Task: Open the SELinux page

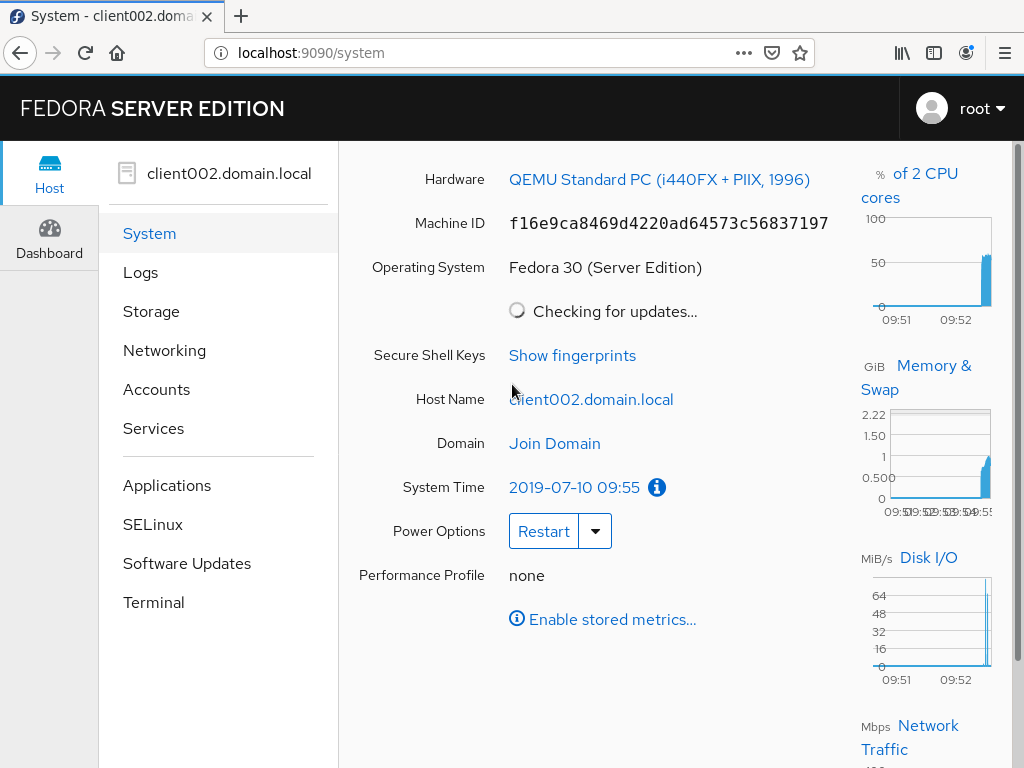Action: tap(219, 524)
